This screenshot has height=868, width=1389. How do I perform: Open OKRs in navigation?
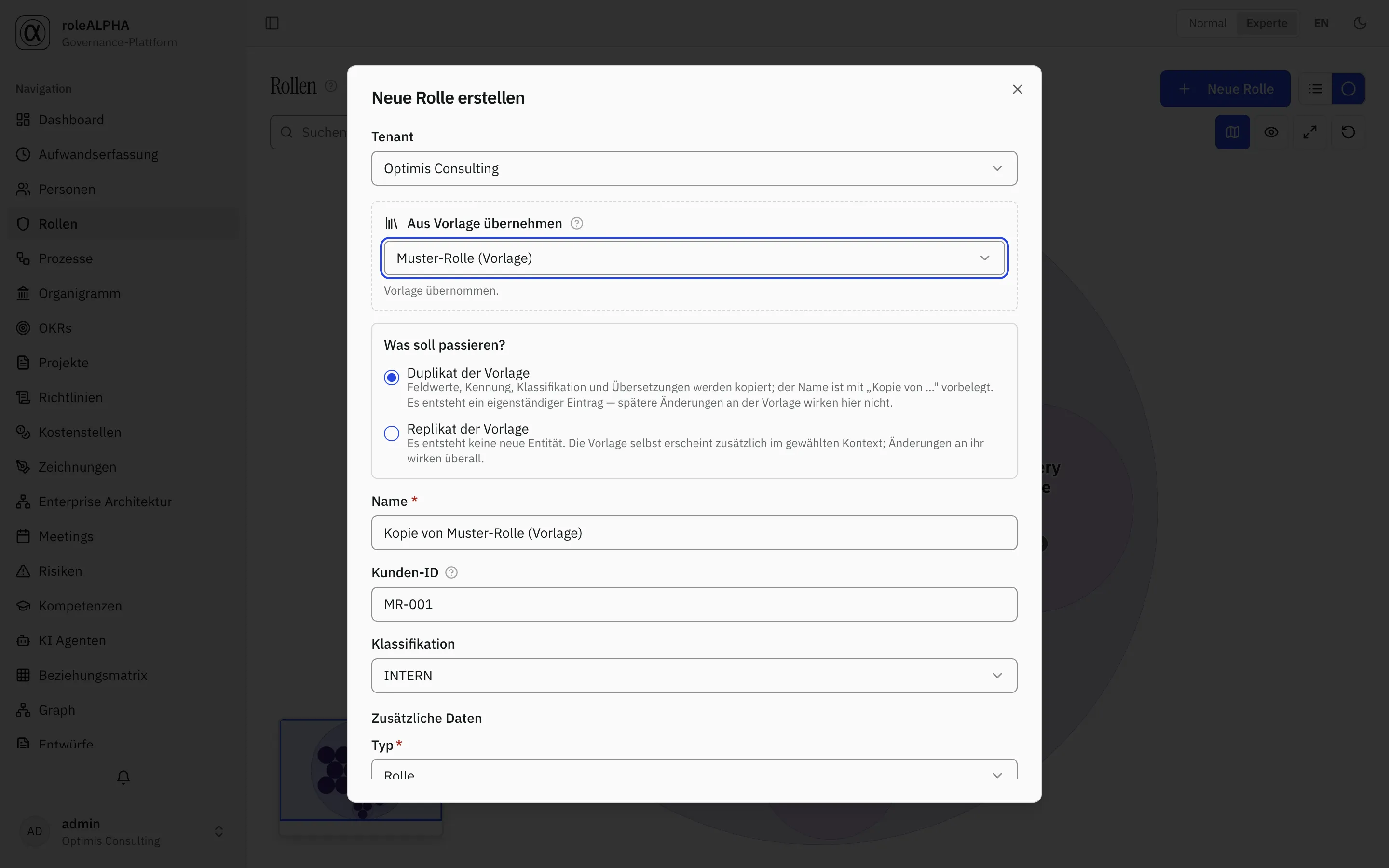pos(123,328)
